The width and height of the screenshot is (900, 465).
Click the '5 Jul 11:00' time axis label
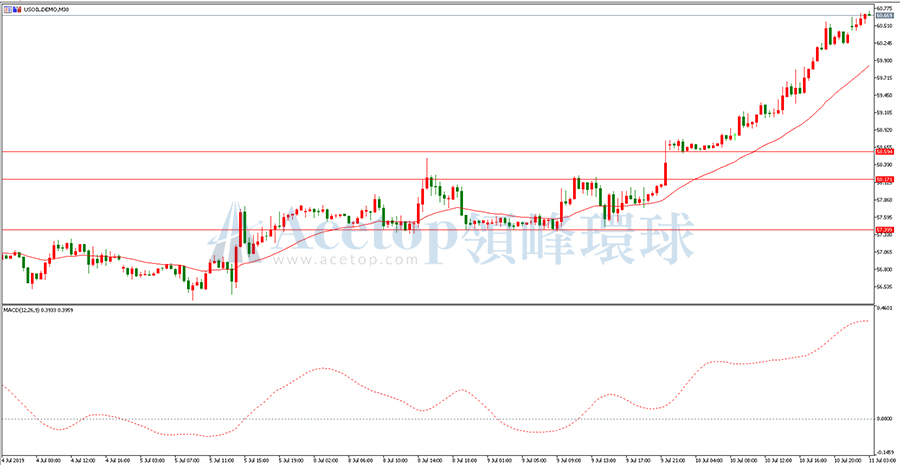tap(220, 460)
